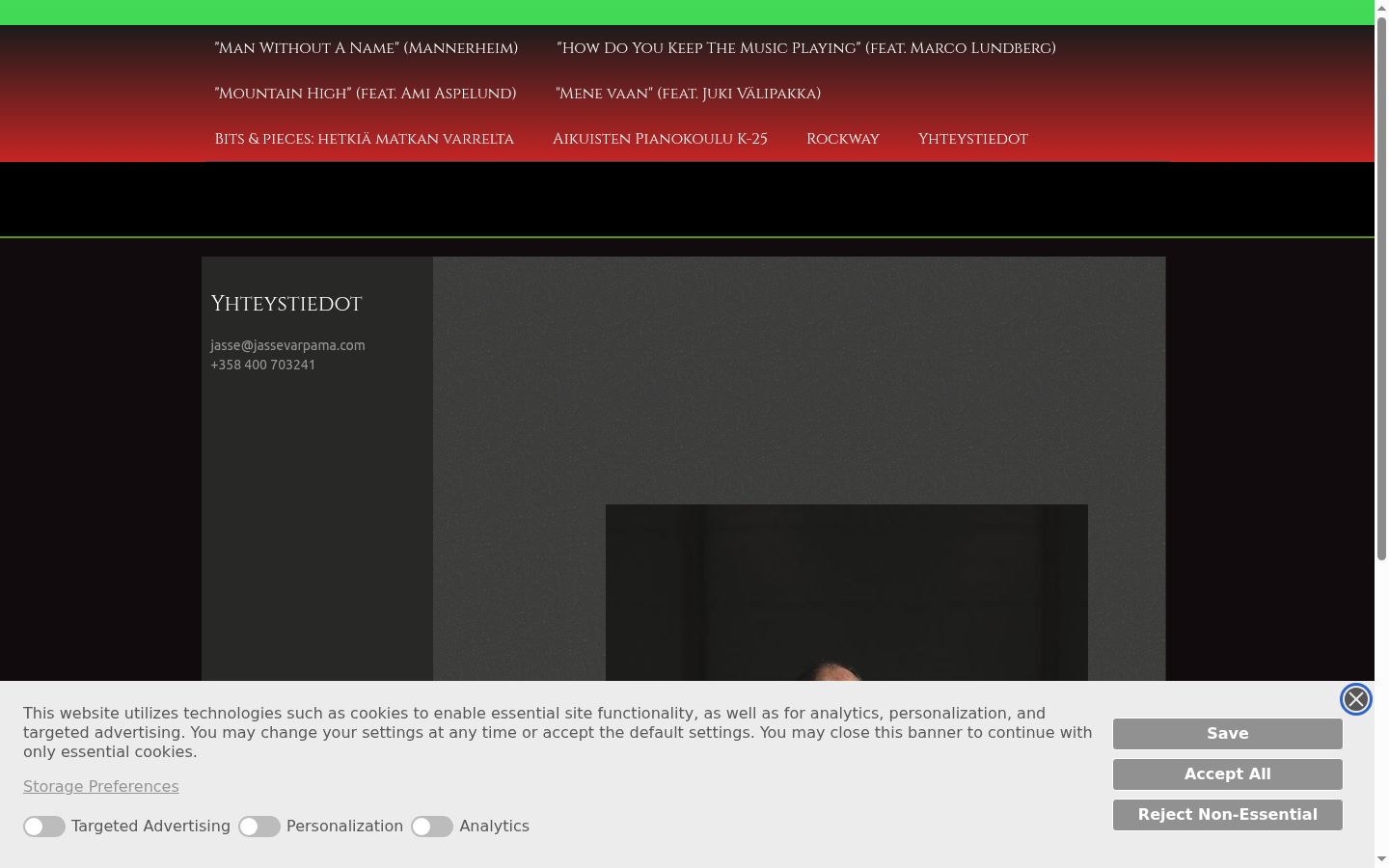Open "Man Without A Name" (Mannerheim) menu item
Screen dimensions: 1389x868
click(367, 48)
